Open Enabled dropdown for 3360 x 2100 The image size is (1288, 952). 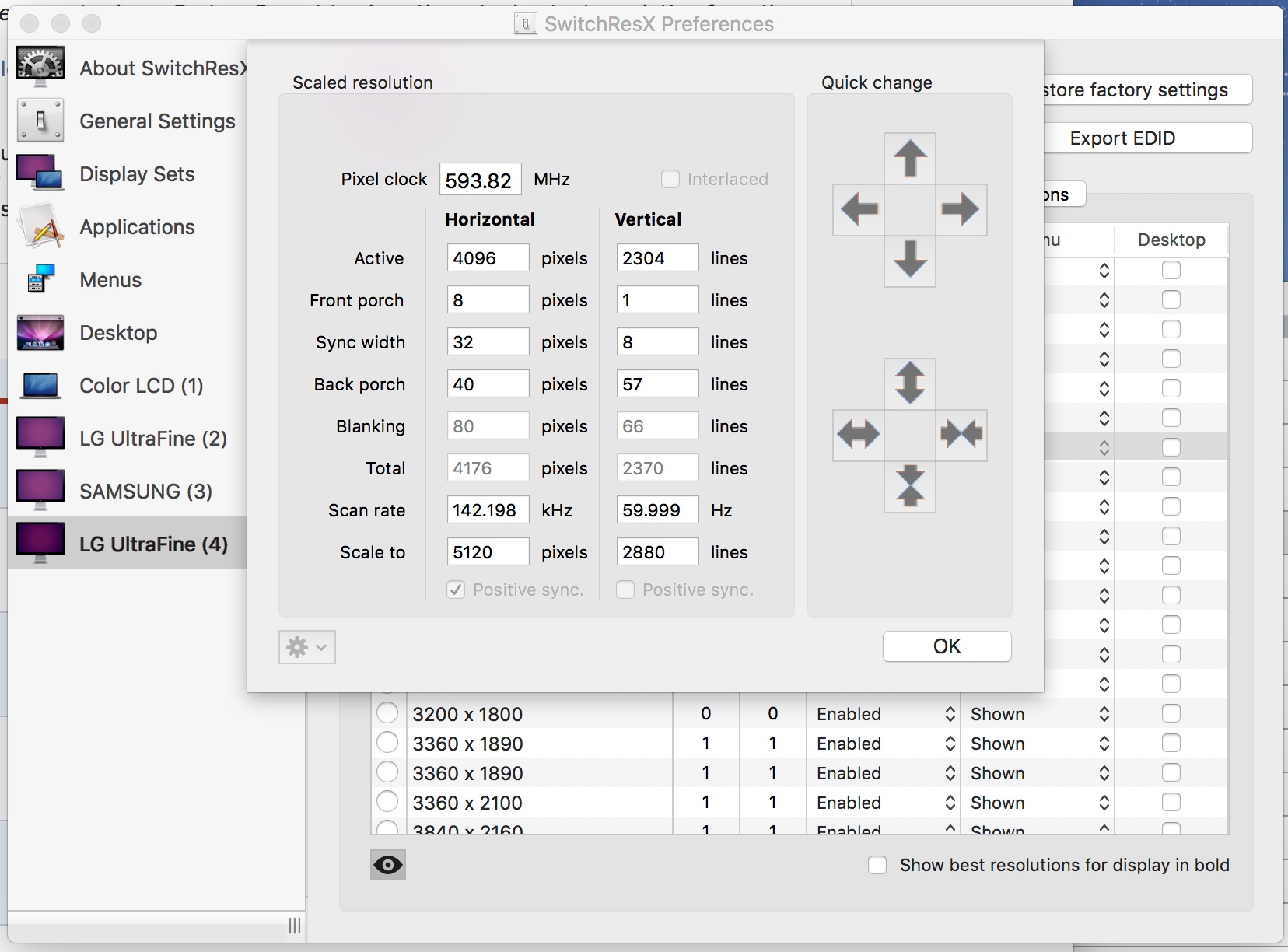[x=885, y=803]
